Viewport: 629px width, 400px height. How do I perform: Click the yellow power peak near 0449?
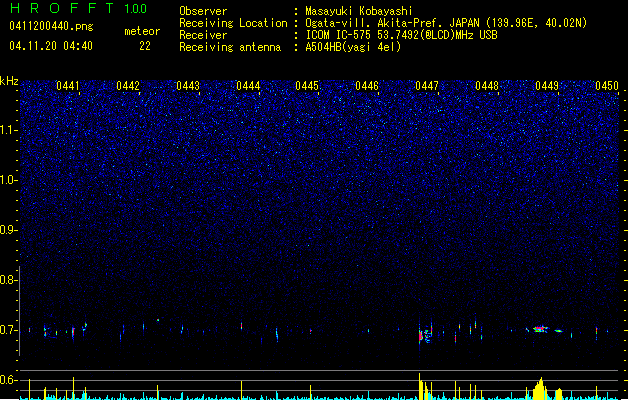540,388
